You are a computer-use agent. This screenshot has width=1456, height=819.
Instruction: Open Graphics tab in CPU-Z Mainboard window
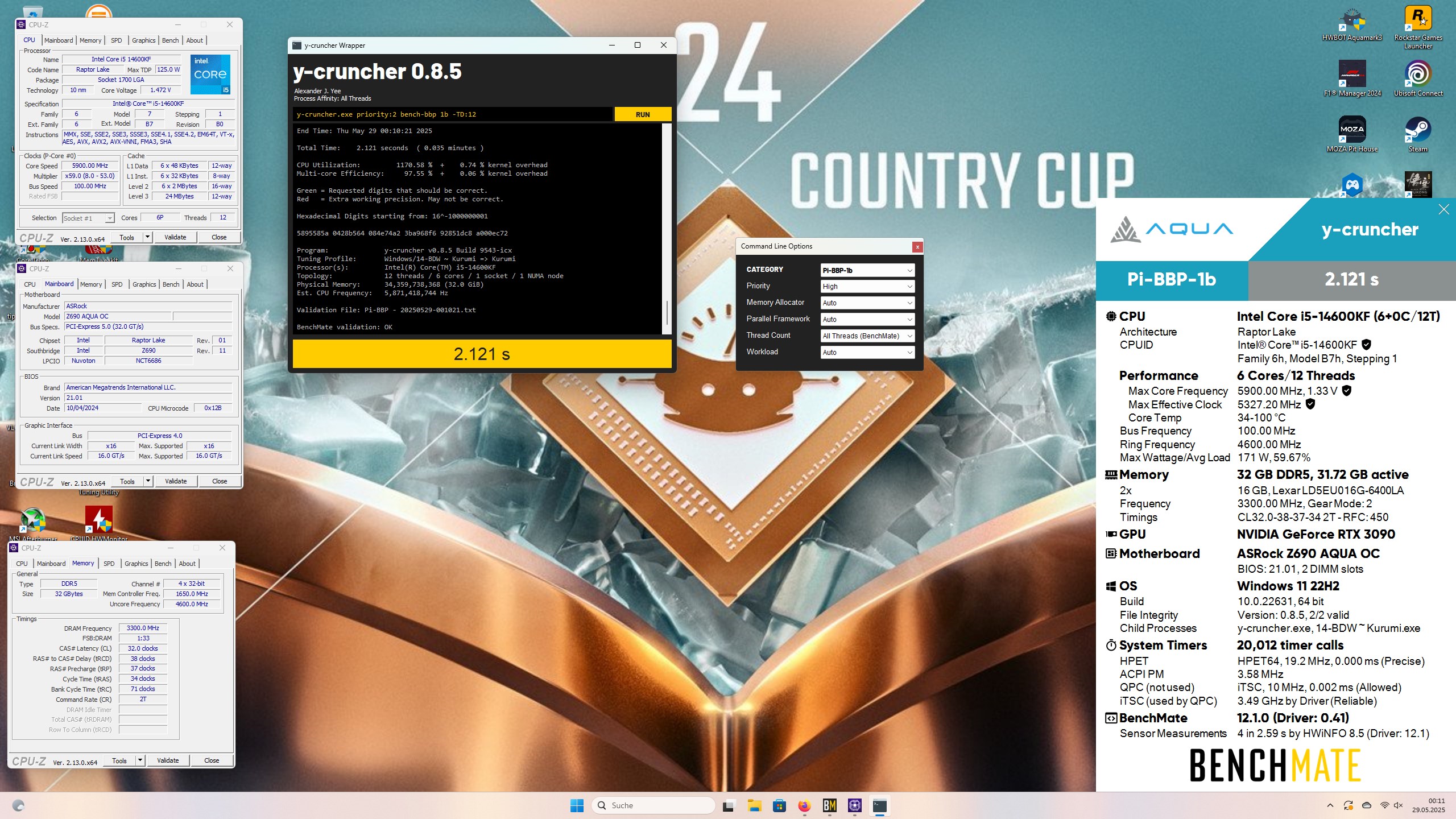pos(144,284)
